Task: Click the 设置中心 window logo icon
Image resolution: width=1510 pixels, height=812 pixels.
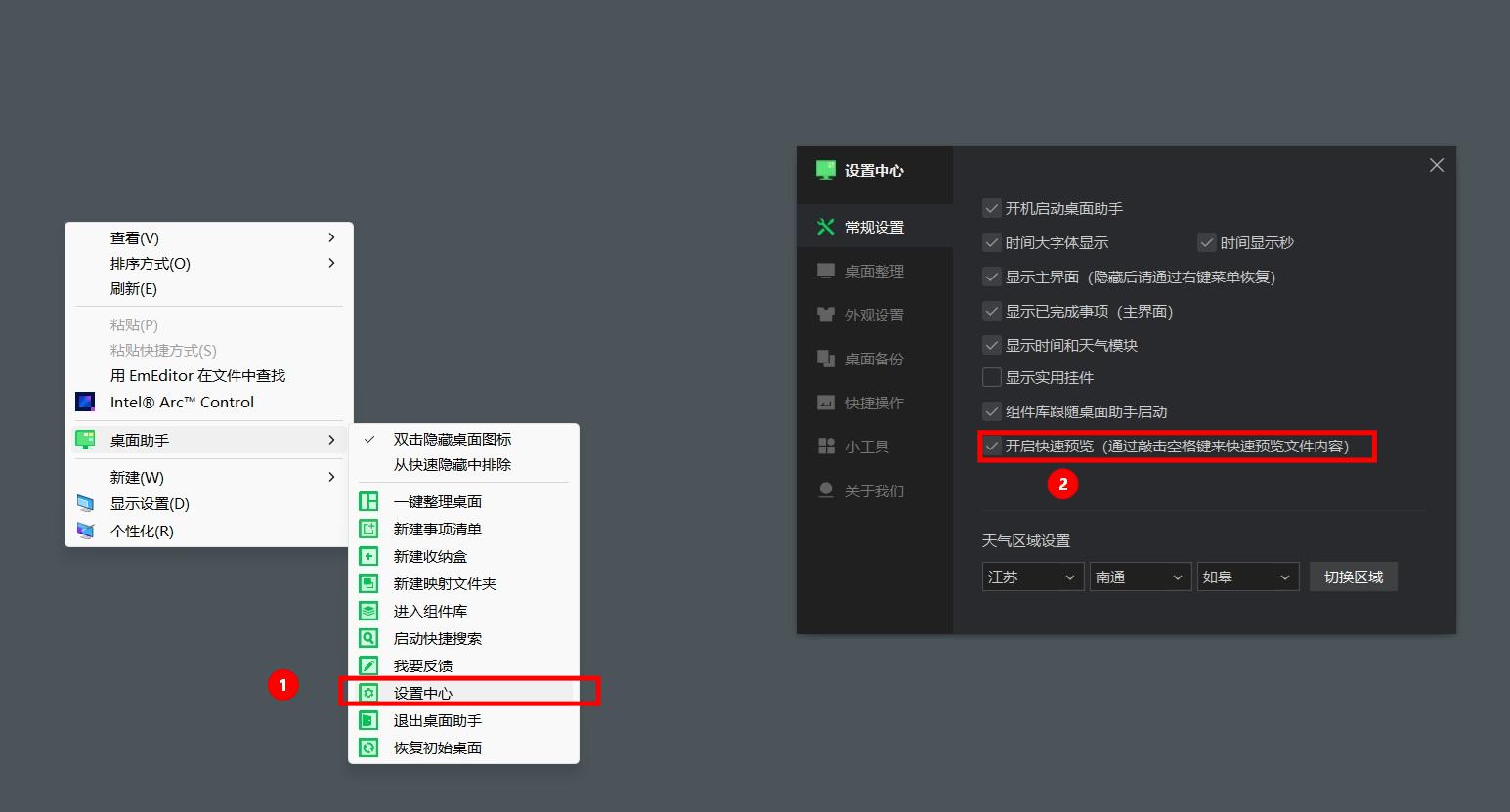Action: point(826,170)
